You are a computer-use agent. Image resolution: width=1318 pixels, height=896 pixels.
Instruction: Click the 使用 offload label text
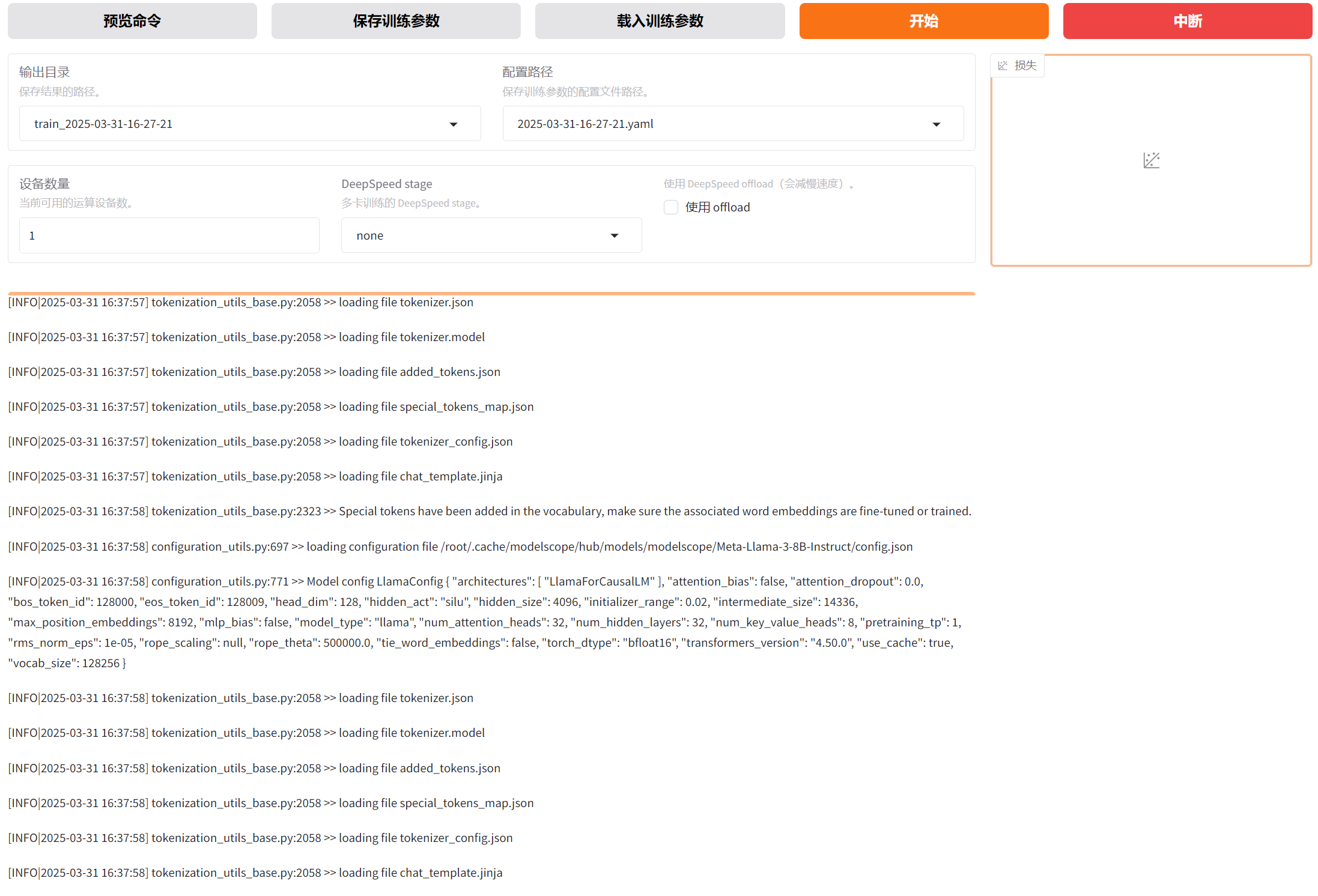pos(717,207)
